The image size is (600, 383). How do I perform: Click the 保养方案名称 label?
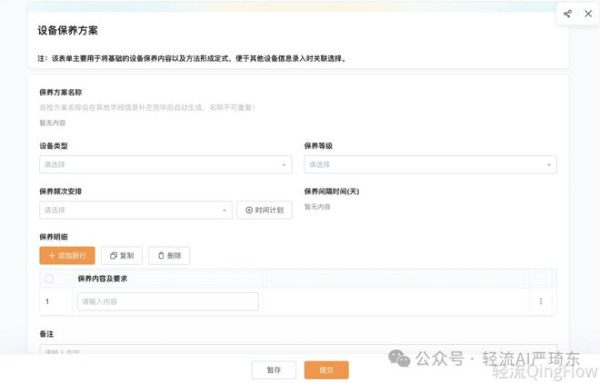pos(60,92)
